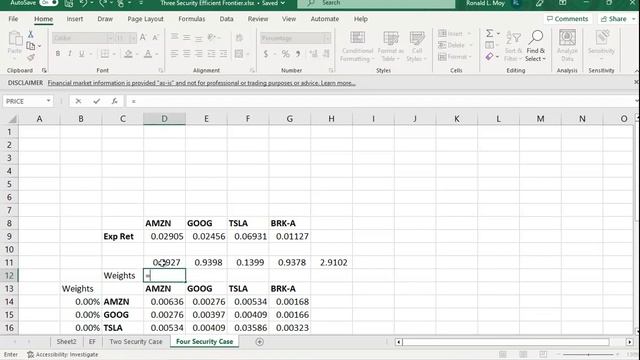Click the Insert cells button
The width and height of the screenshot is (640, 360).
pyautogui.click(x=454, y=33)
